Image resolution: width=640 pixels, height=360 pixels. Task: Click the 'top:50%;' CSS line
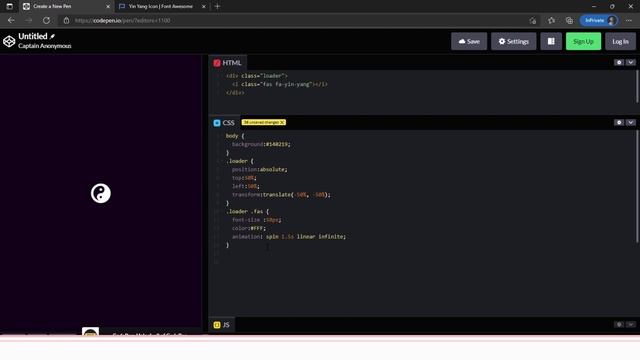pyautogui.click(x=244, y=178)
